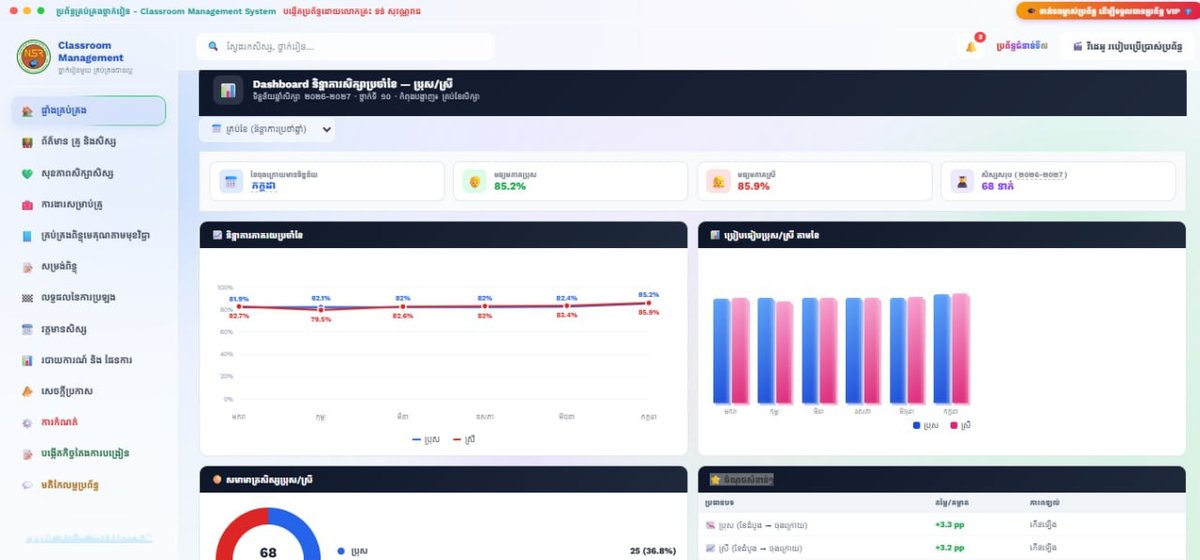Click the 85.2% boys average value
1200x560 pixels.
(x=510, y=186)
